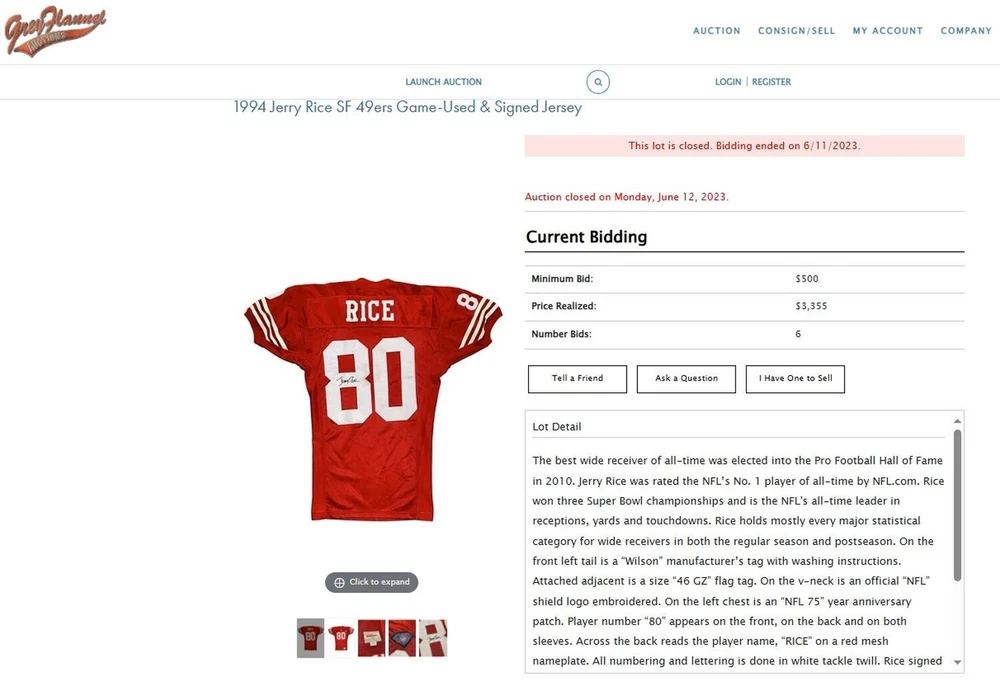Open the CONSIGN/SELL menu
Screen dimensions: 1000x681
coord(796,31)
